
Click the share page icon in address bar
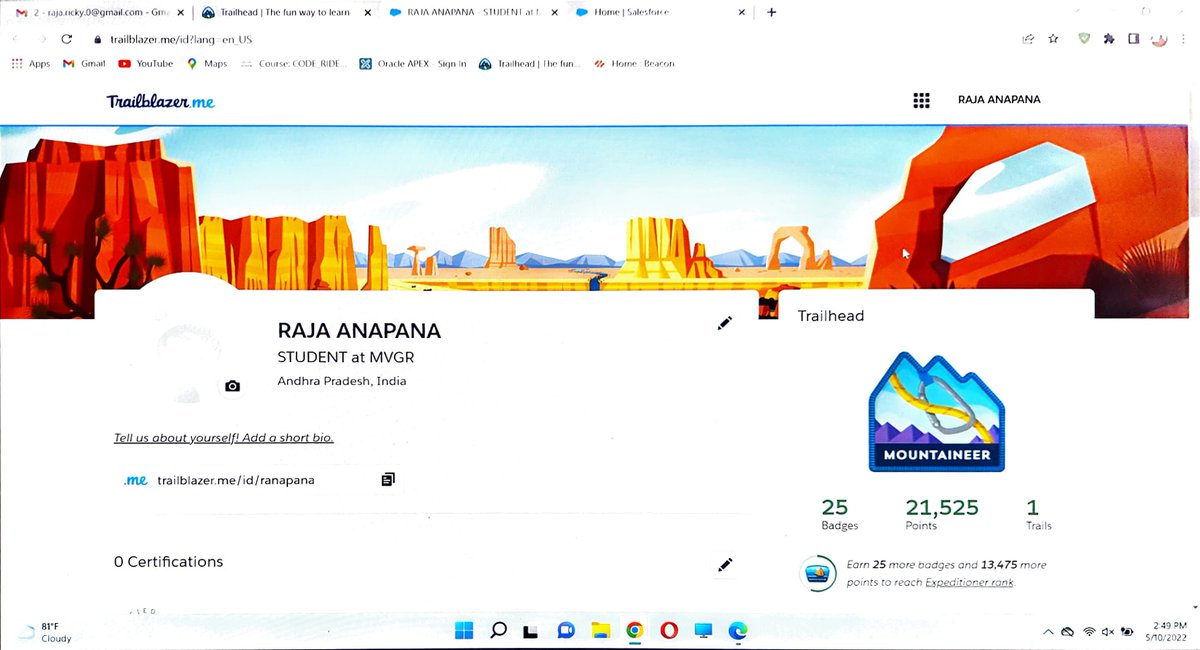[1027, 39]
